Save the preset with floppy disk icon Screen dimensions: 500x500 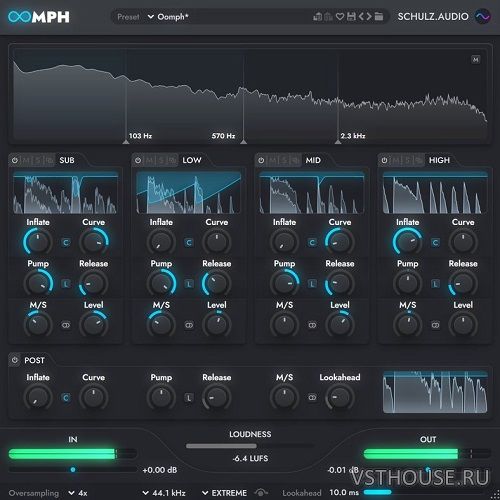(351, 16)
